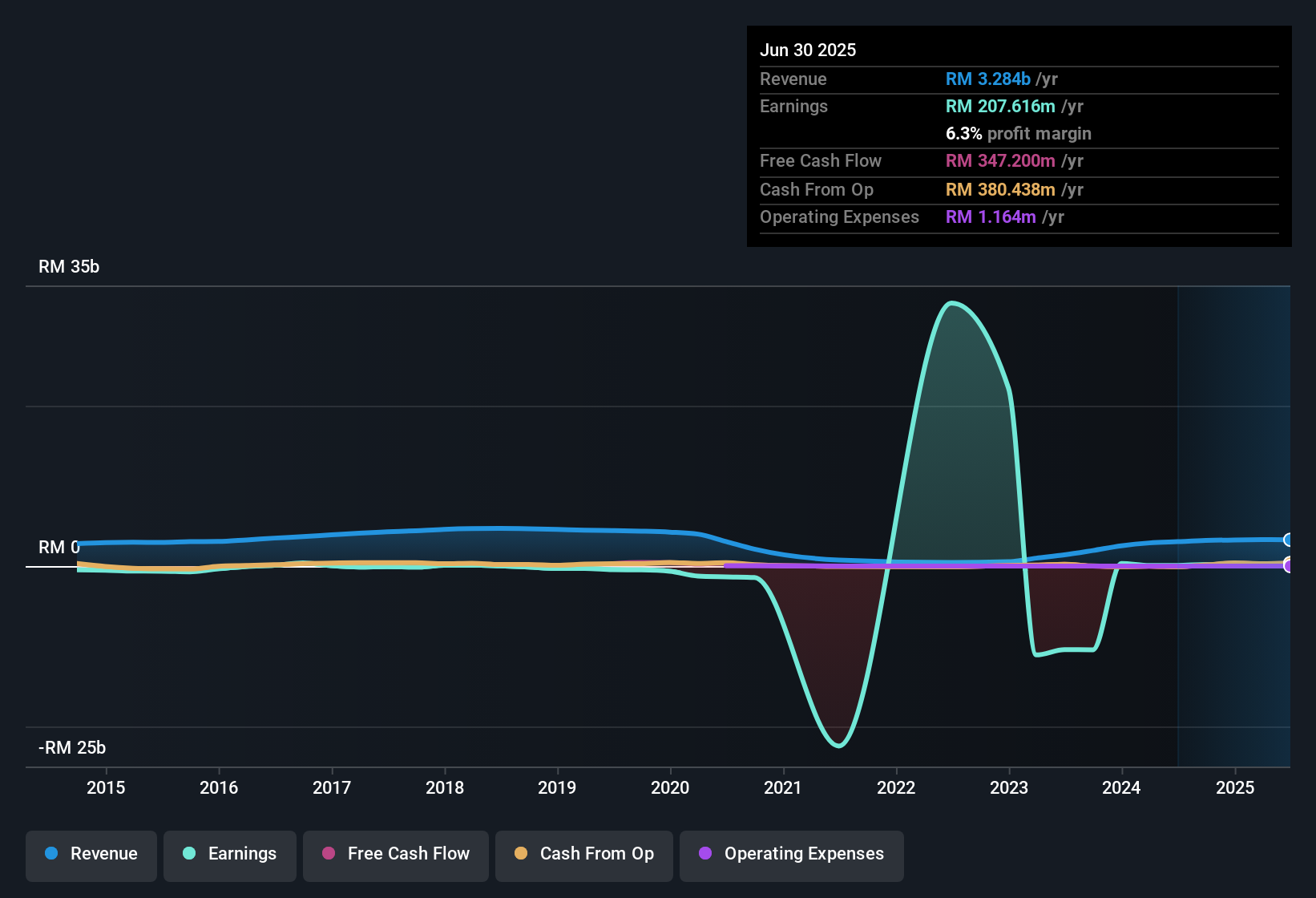Click the RM 3.284b revenue value
This screenshot has width=1316, height=898.
coord(987,79)
